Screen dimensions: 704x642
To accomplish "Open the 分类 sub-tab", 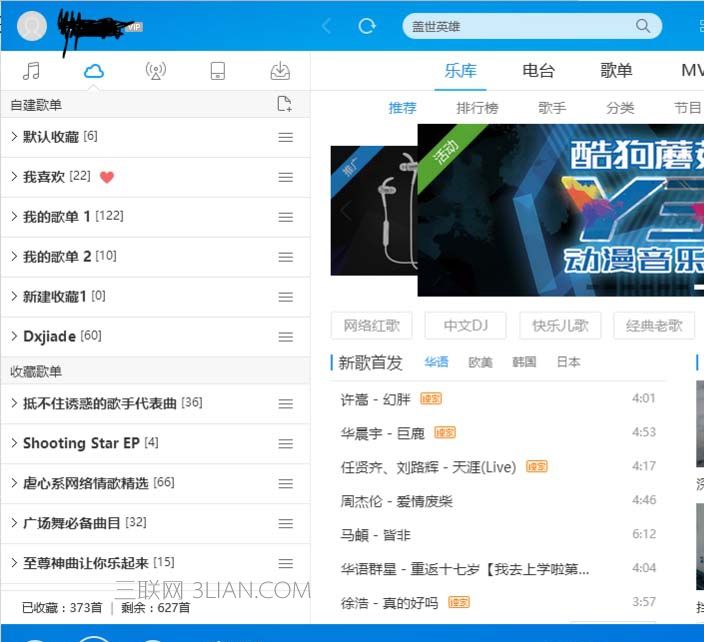I will pyautogui.click(x=620, y=108).
